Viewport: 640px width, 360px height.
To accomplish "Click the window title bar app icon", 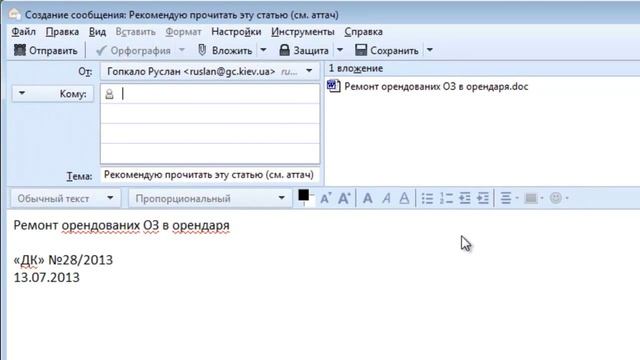I will click(14, 14).
